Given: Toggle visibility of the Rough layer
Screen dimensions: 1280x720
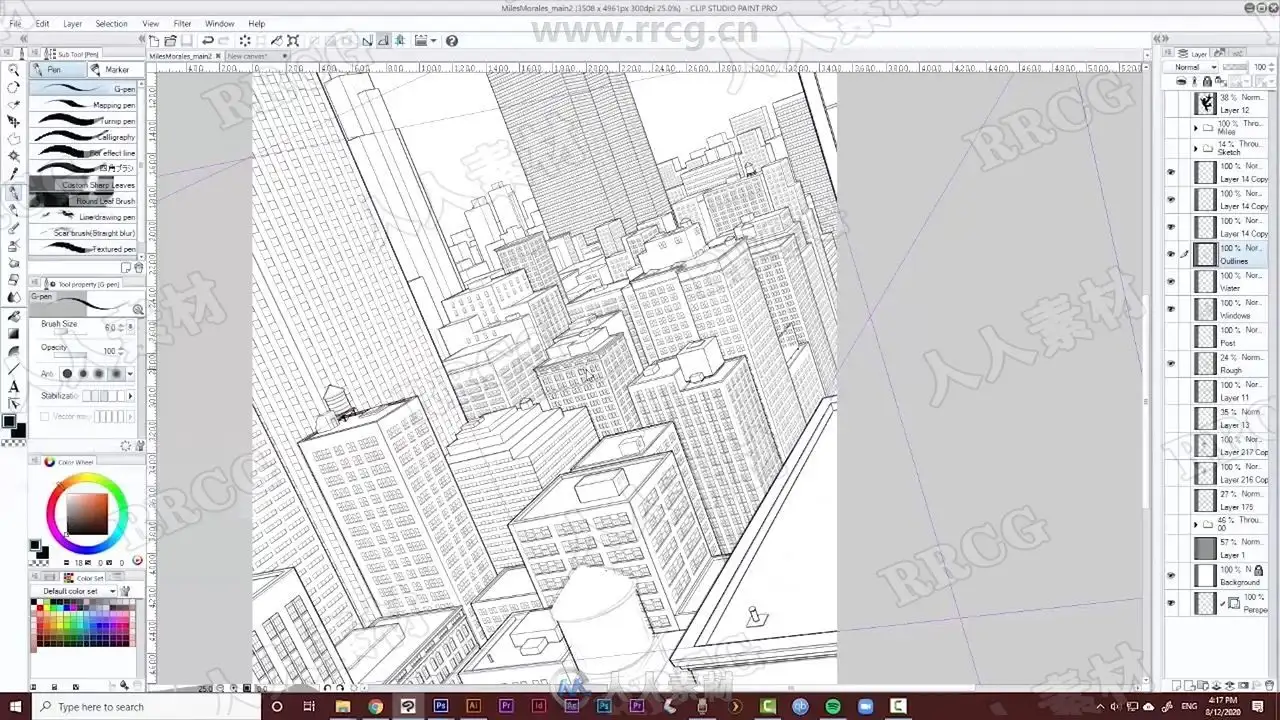Looking at the screenshot, I should click(1171, 364).
